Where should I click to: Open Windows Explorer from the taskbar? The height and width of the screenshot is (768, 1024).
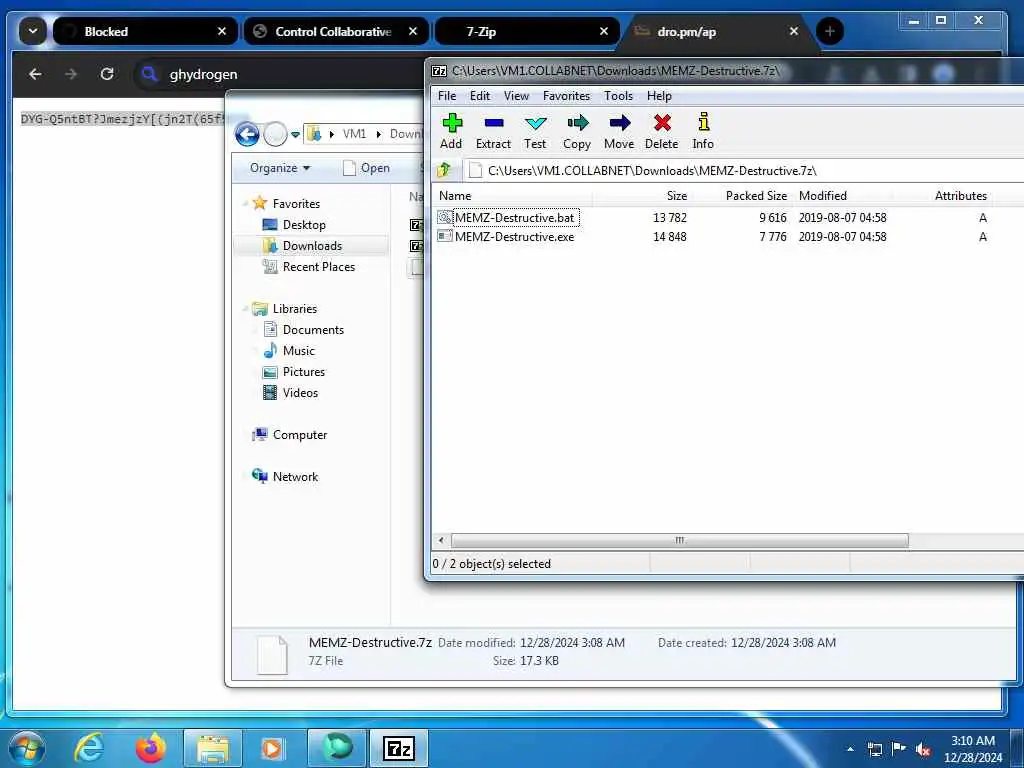tap(213, 748)
